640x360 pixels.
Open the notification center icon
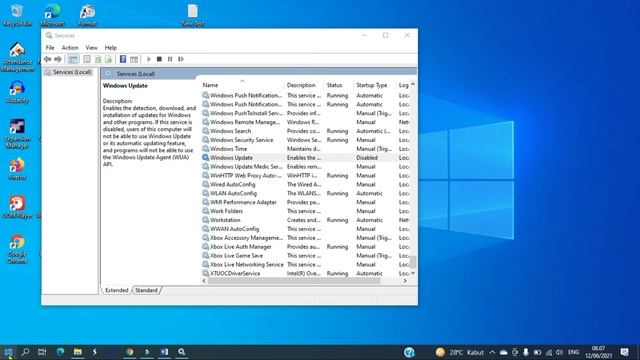click(624, 352)
